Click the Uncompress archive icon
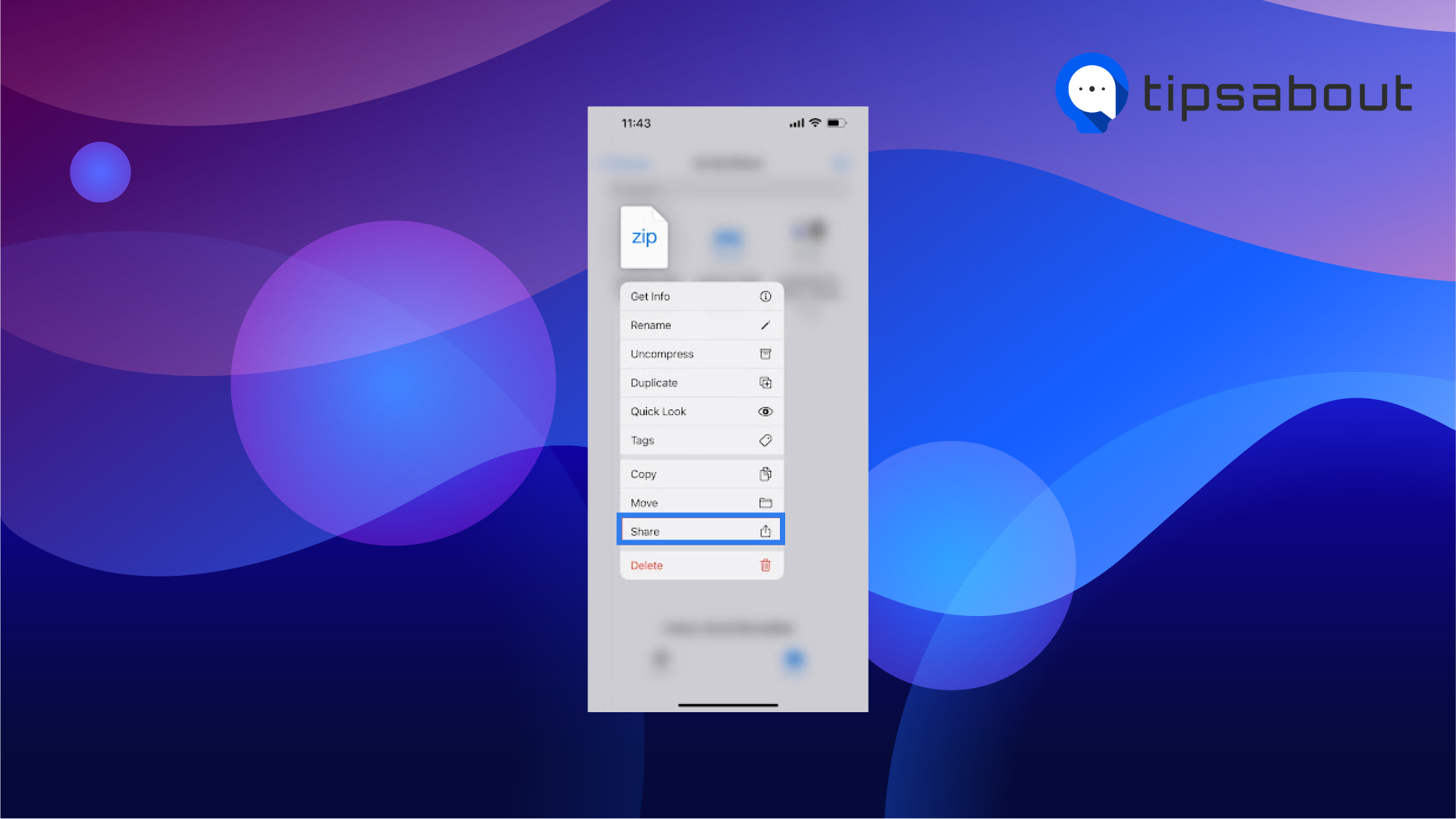This screenshot has height=819, width=1456. [x=765, y=354]
